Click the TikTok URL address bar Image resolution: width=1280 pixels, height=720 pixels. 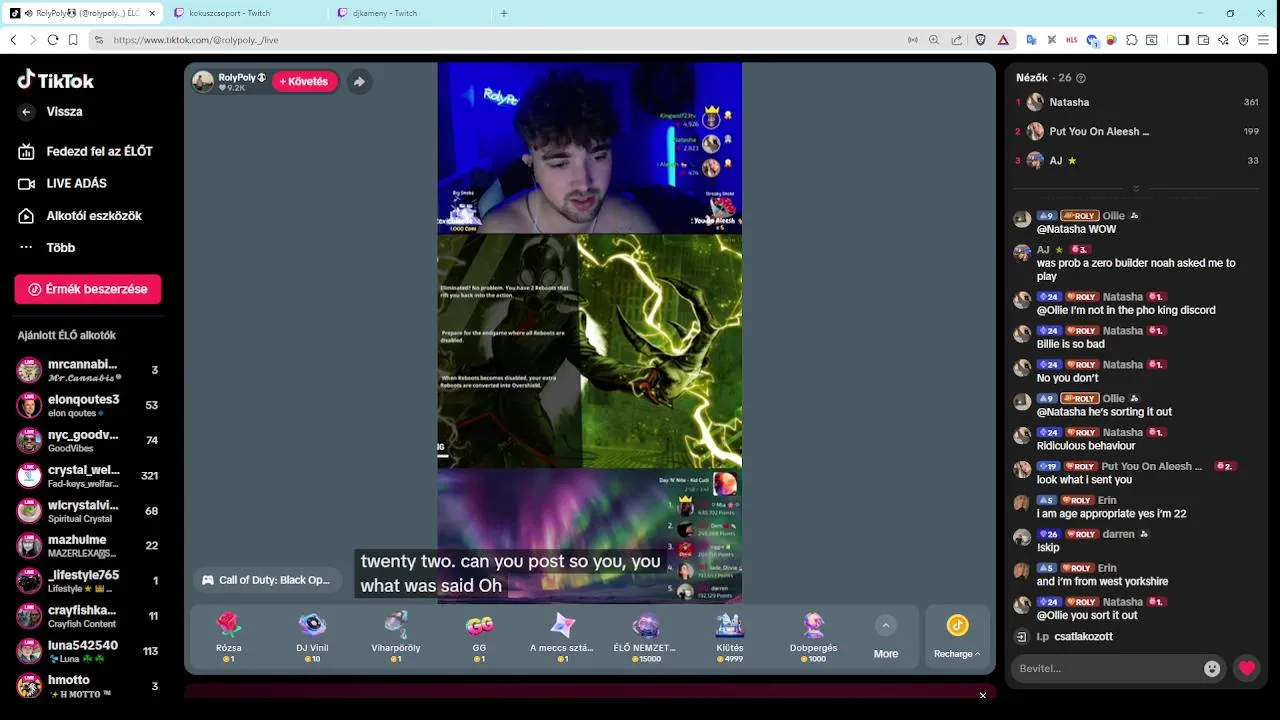pyautogui.click(x=500, y=40)
